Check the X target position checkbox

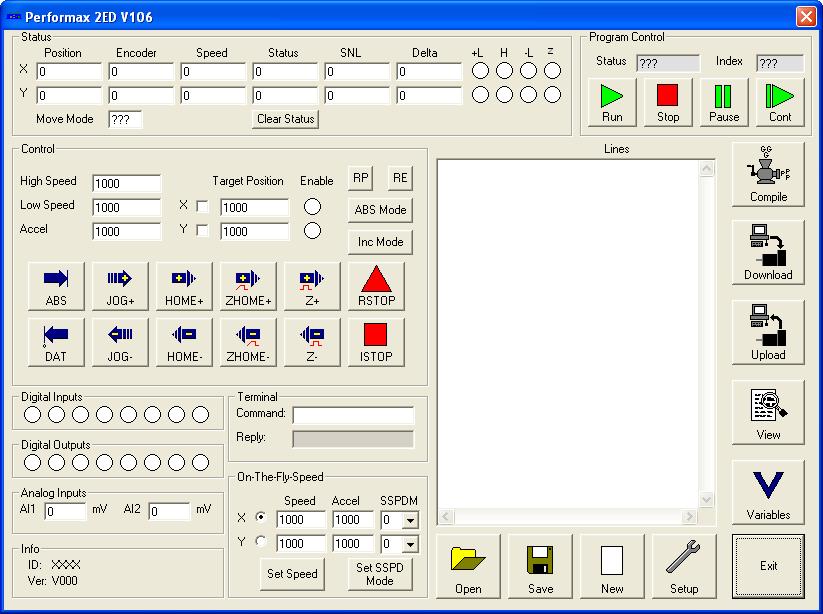tap(202, 207)
